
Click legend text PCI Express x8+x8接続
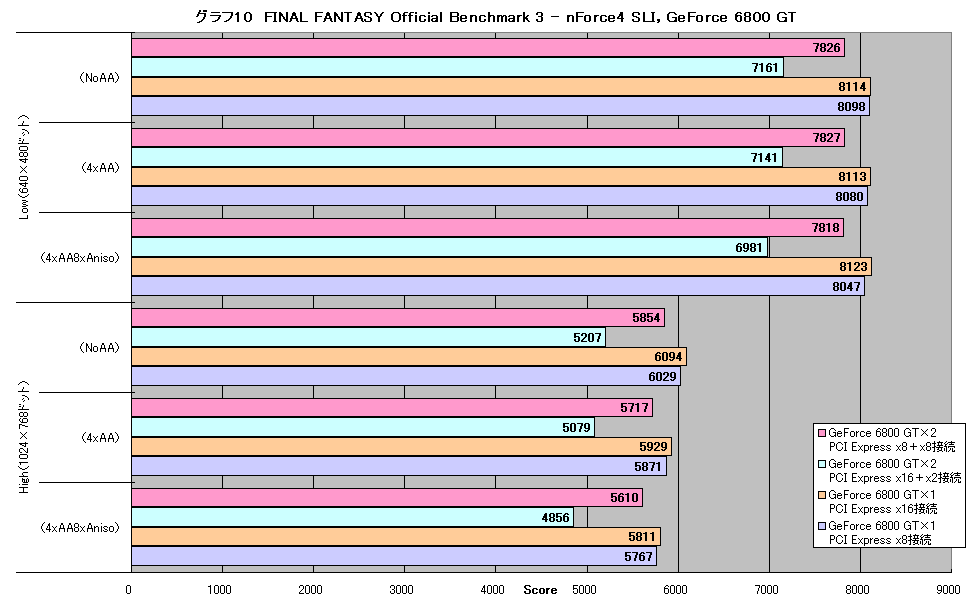point(892,447)
